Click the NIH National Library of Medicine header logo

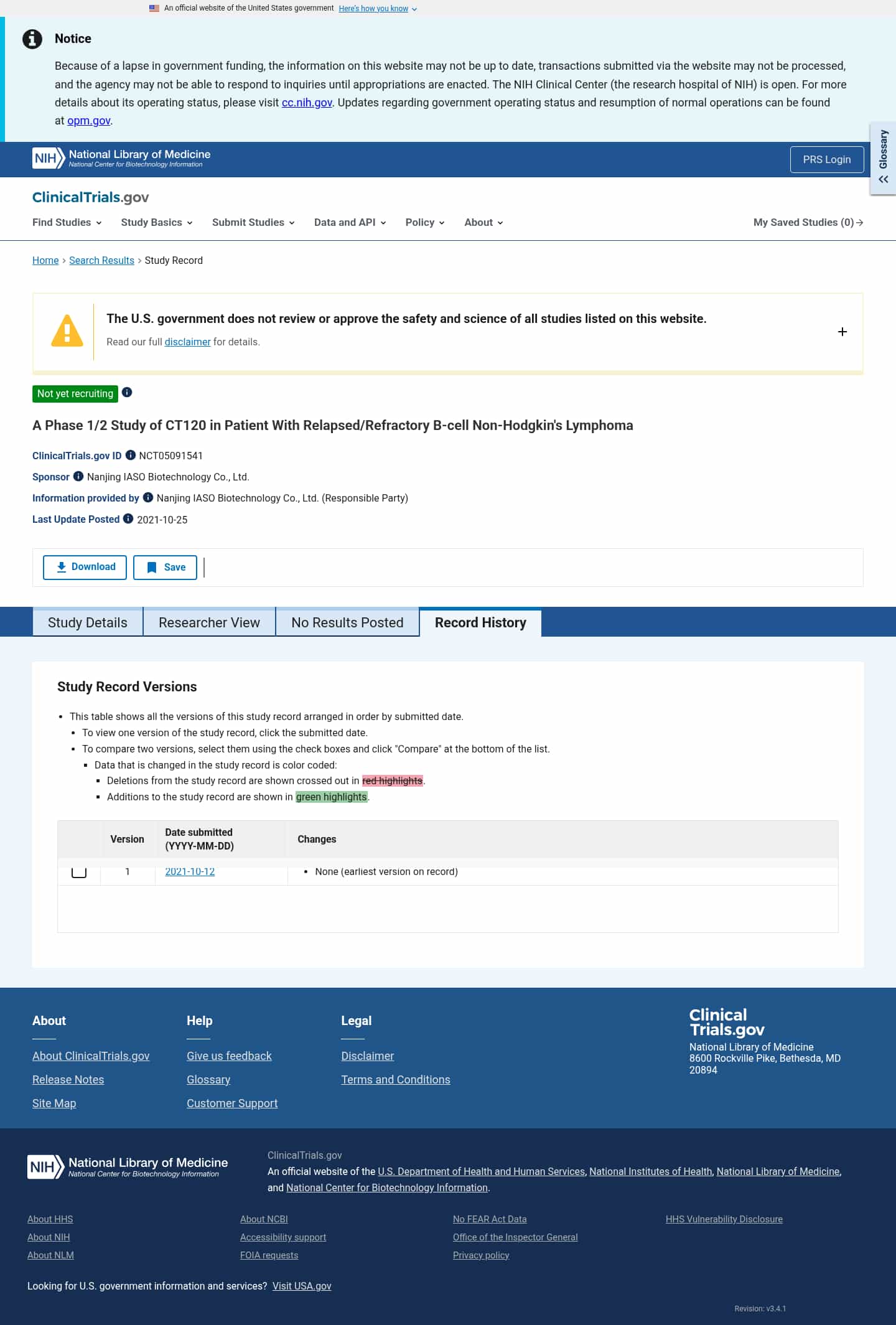pos(121,158)
